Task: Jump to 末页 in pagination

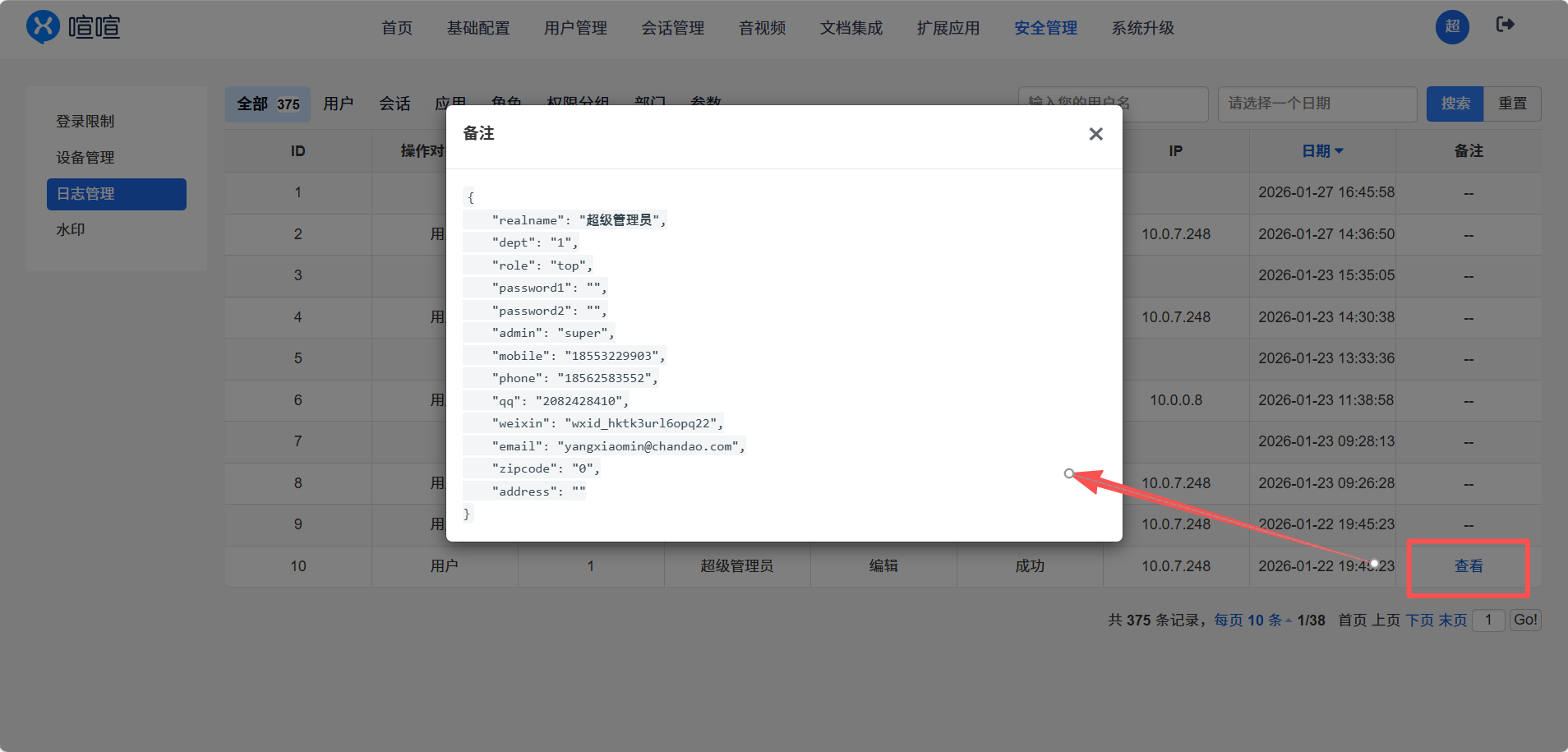Action: (x=1453, y=621)
